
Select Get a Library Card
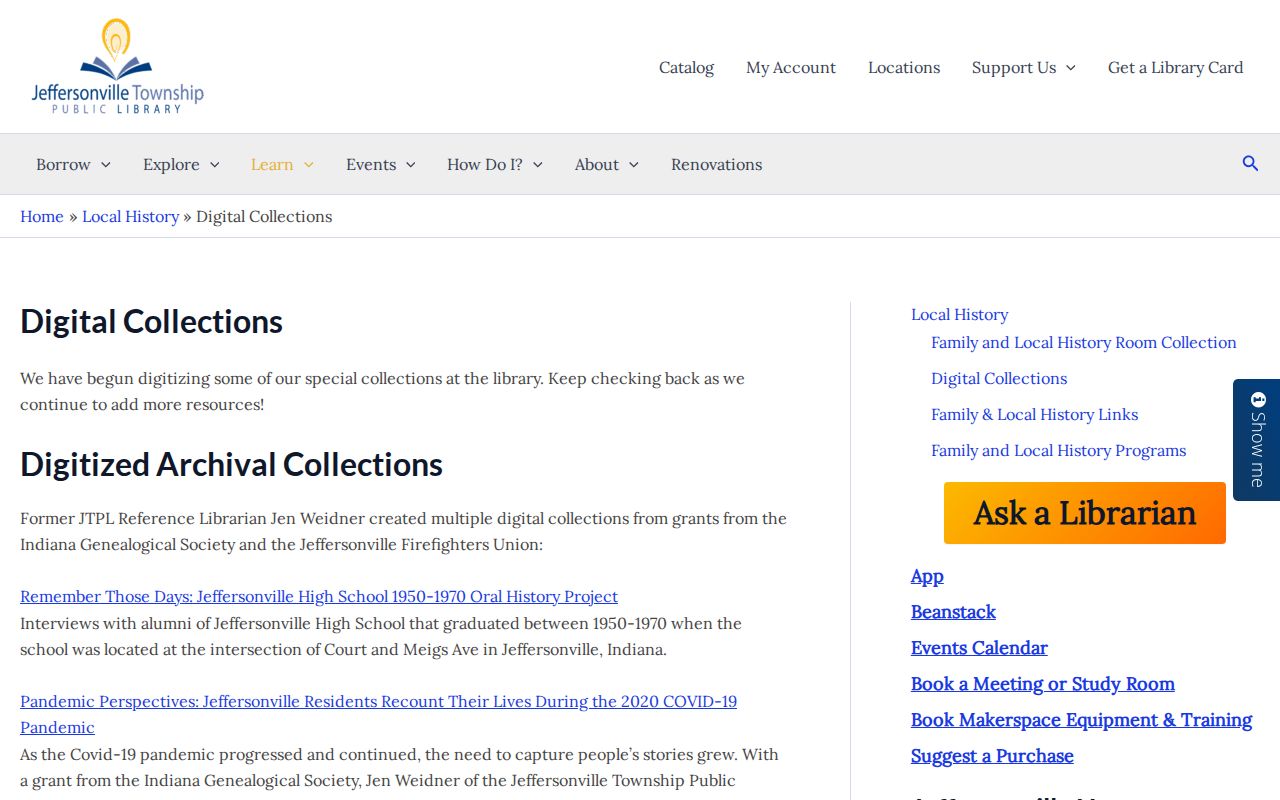(1176, 68)
